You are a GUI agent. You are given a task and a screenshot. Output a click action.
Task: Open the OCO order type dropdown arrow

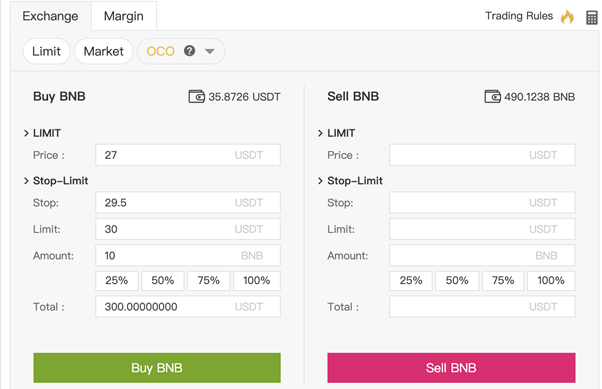(210, 51)
